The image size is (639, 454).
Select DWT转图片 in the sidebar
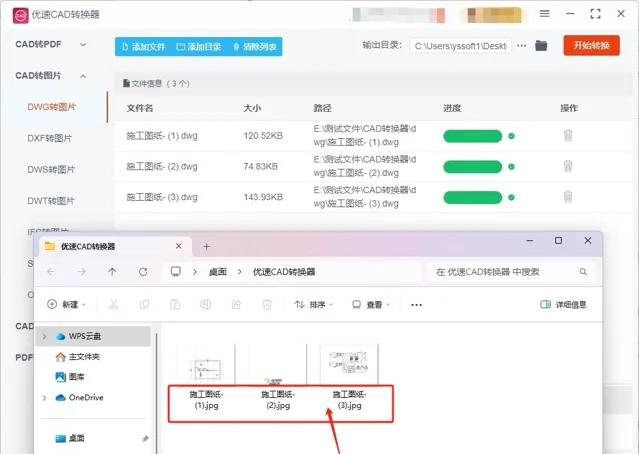tap(51, 201)
